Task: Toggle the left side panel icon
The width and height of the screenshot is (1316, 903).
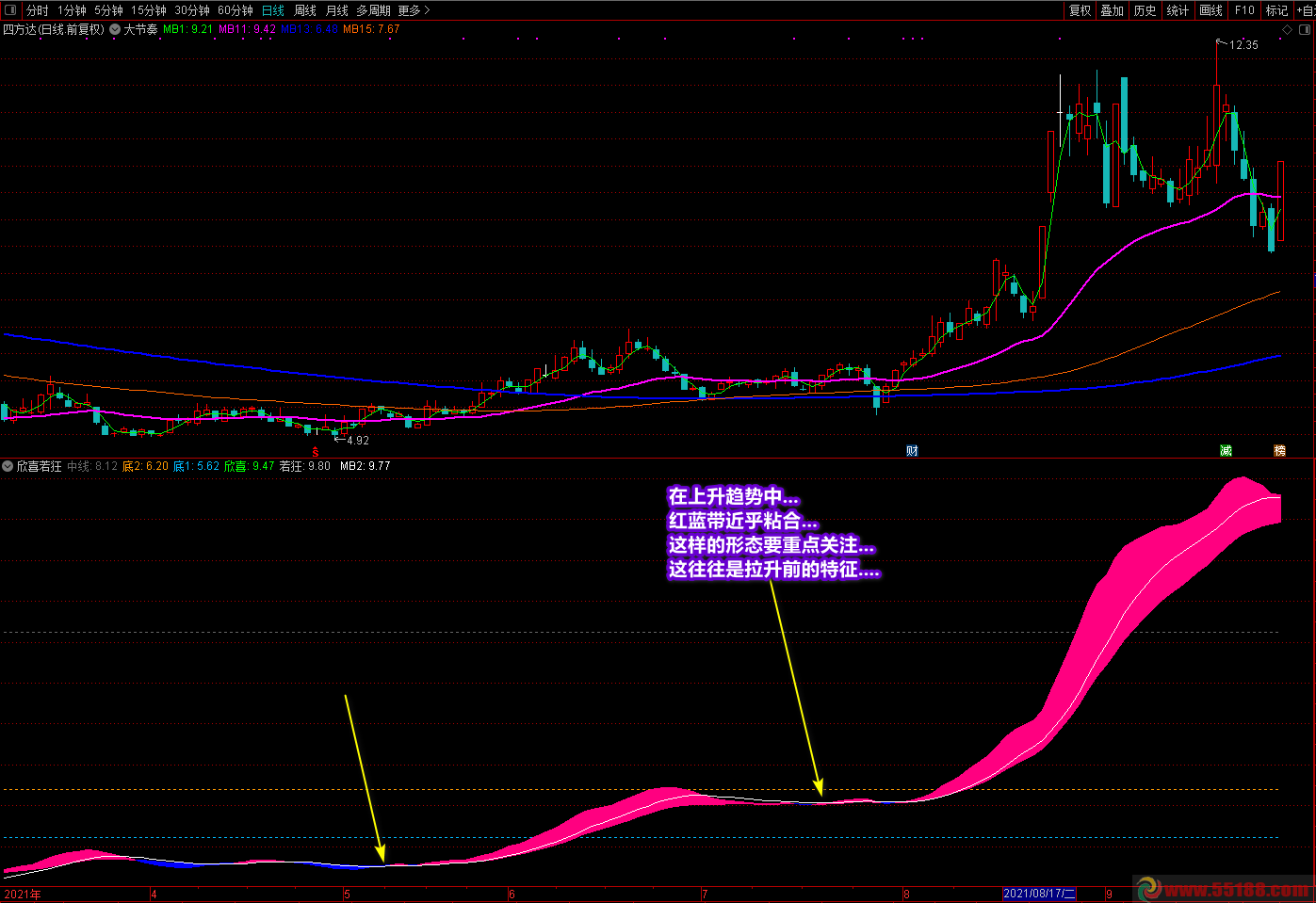Action: coord(10,10)
